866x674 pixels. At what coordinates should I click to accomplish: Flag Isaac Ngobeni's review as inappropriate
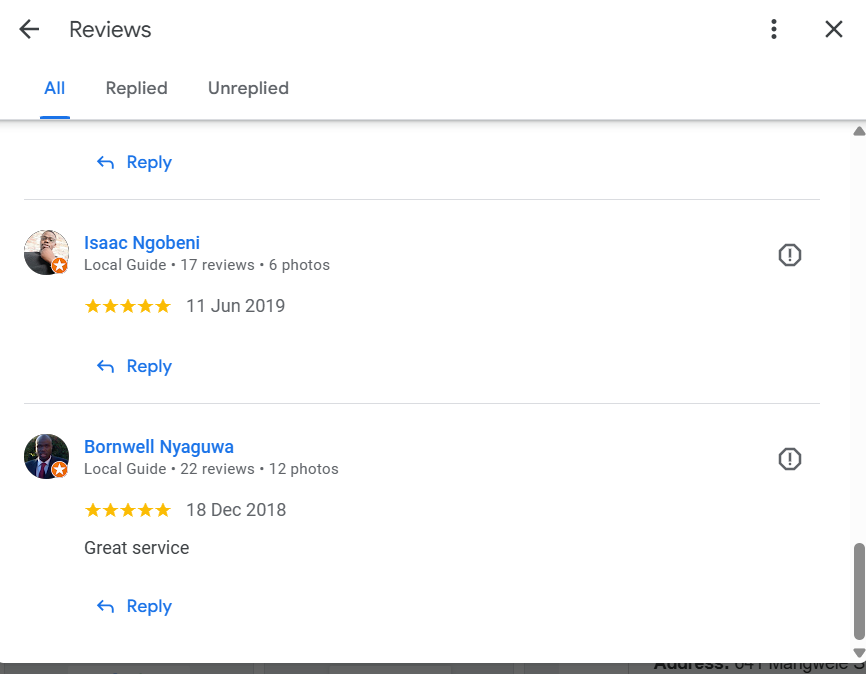(790, 256)
